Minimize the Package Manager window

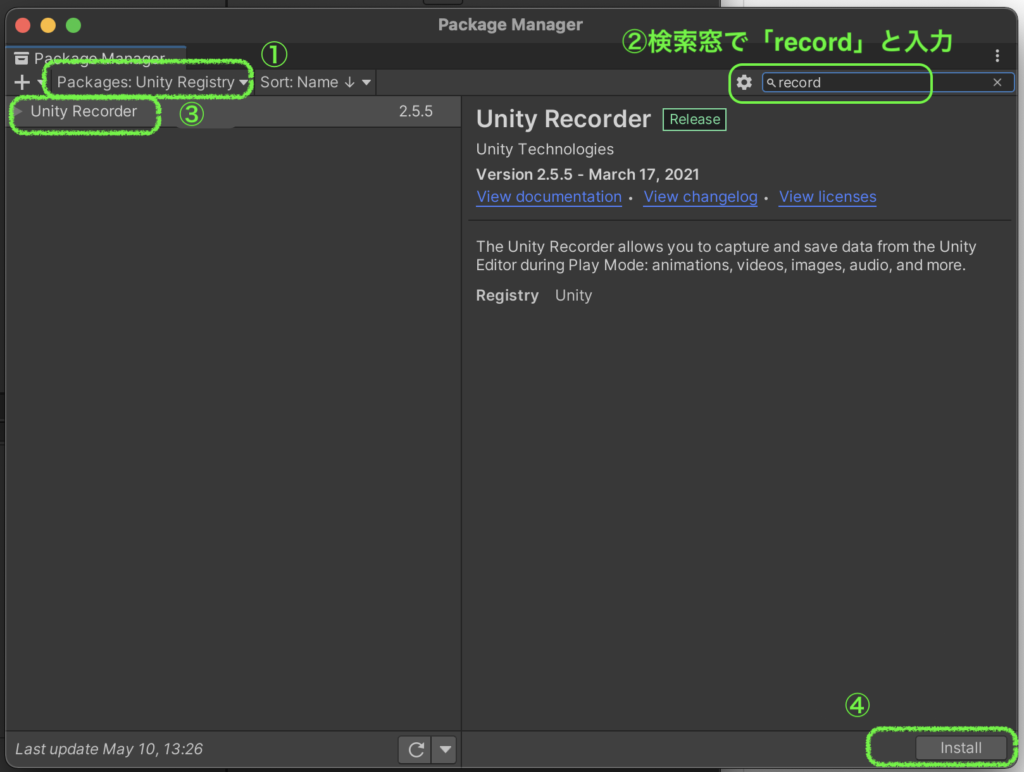pyautogui.click(x=48, y=25)
